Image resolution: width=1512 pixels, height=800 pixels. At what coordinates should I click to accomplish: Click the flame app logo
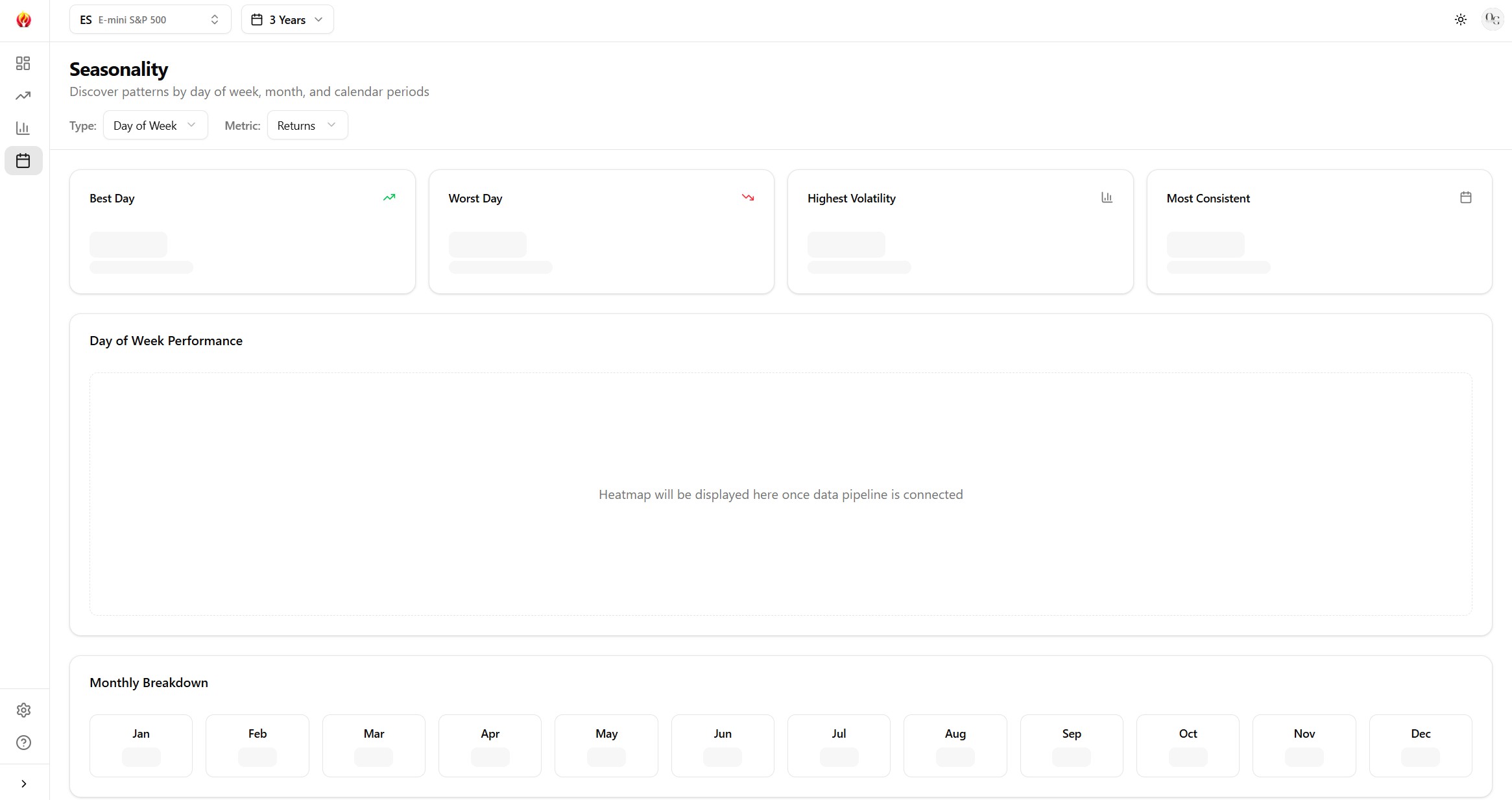point(23,19)
